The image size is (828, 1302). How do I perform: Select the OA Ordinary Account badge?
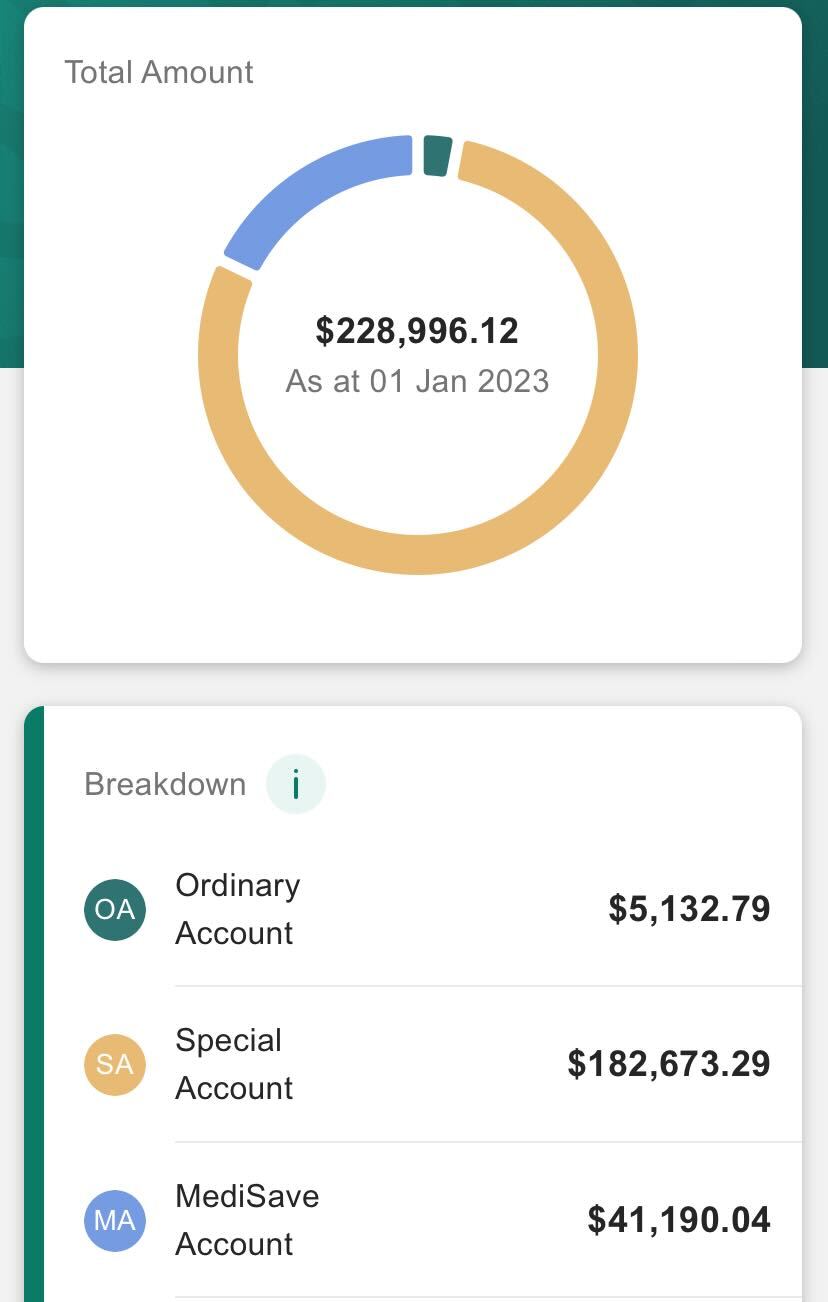(115, 909)
